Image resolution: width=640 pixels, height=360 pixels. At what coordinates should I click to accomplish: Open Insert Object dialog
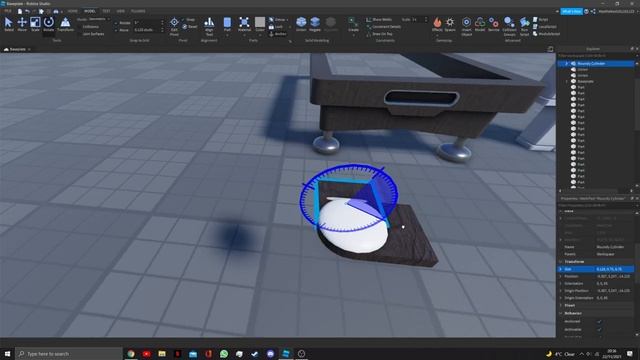click(x=467, y=26)
